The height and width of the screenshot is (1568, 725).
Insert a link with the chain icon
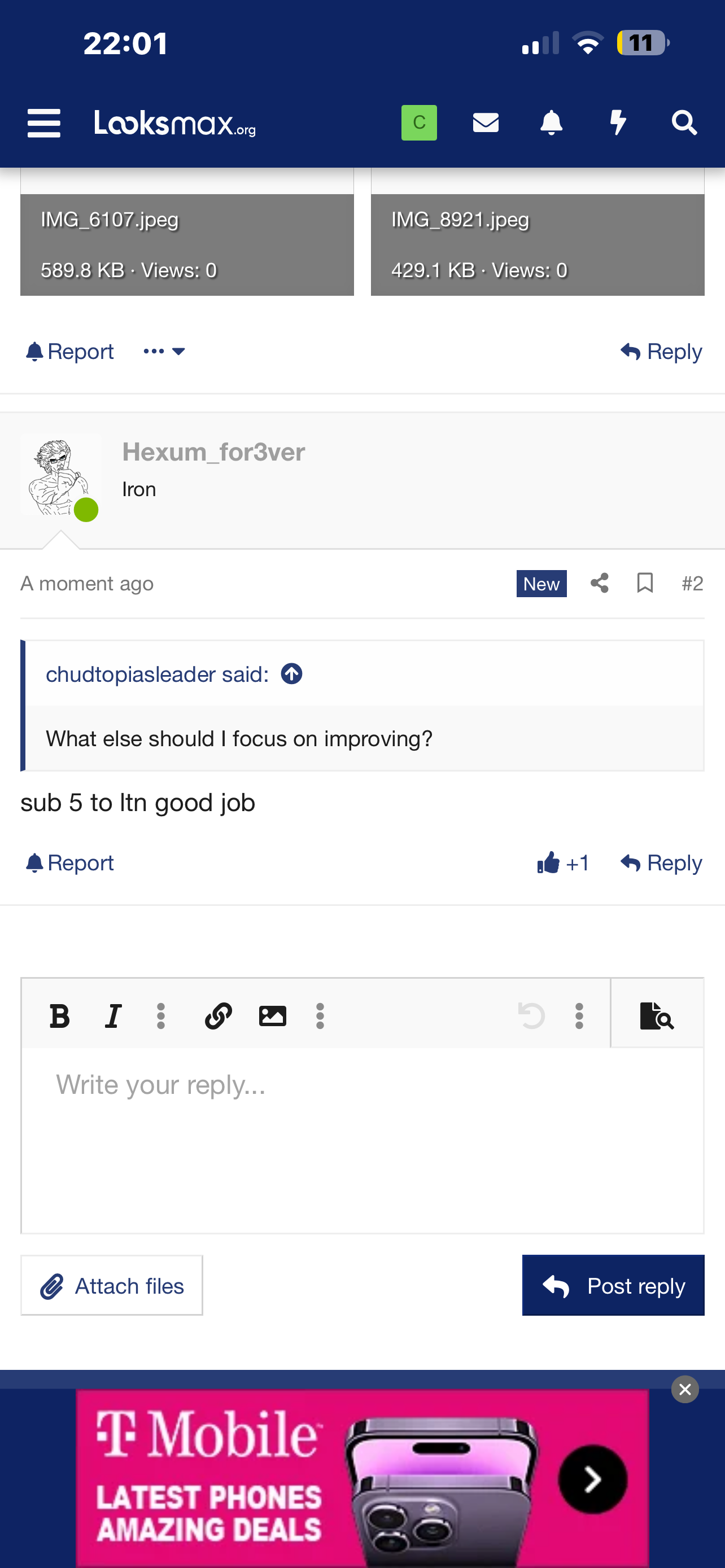point(218,1015)
